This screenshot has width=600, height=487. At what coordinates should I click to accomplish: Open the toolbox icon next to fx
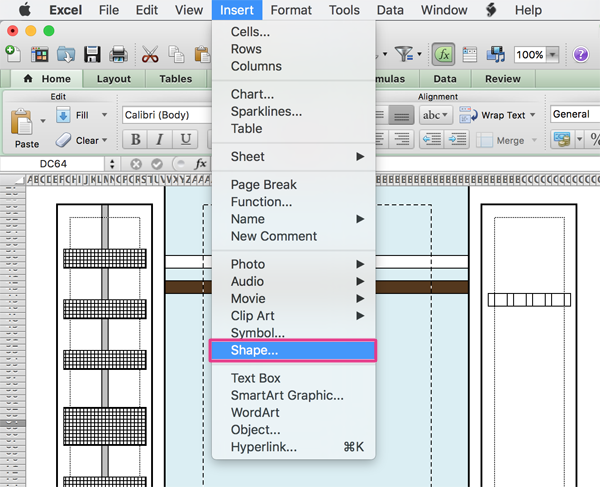(470, 54)
